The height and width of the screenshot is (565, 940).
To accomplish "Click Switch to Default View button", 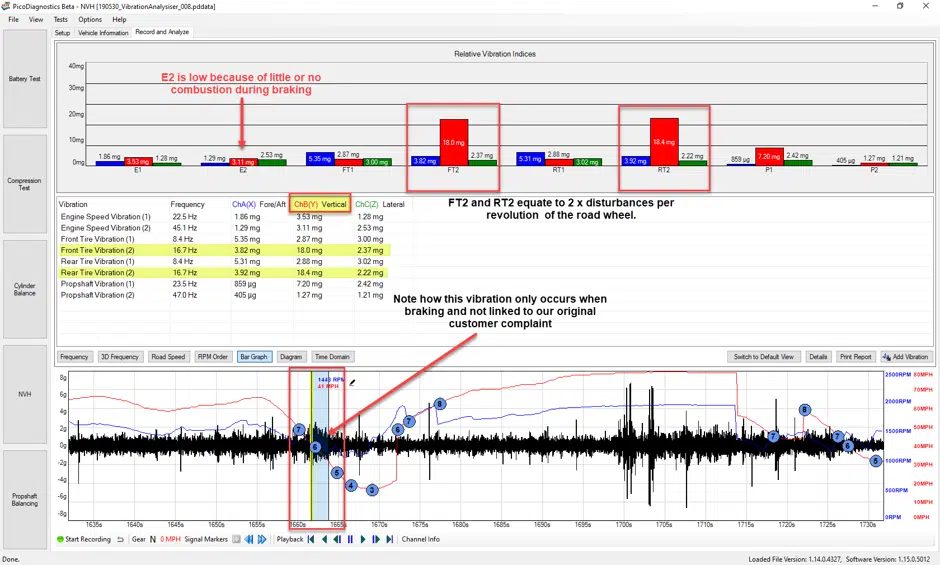I will click(x=763, y=357).
